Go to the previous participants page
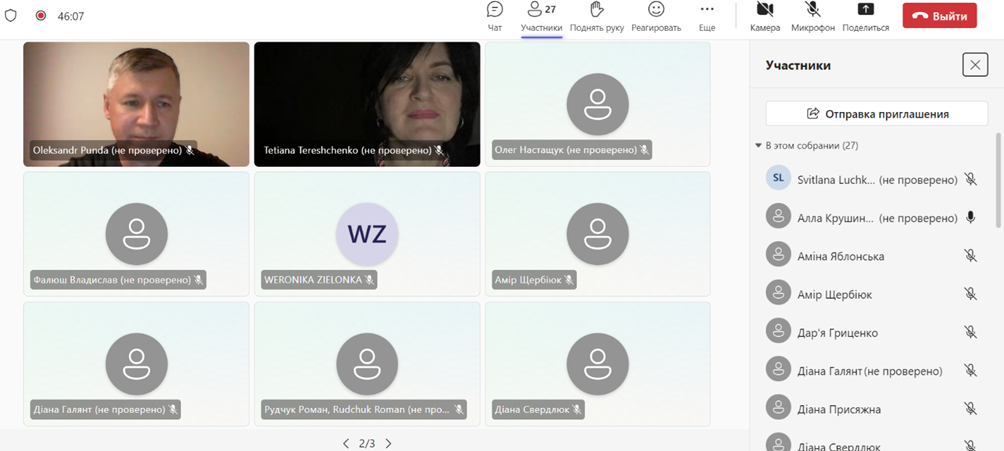Image resolution: width=1004 pixels, height=451 pixels. click(346, 443)
